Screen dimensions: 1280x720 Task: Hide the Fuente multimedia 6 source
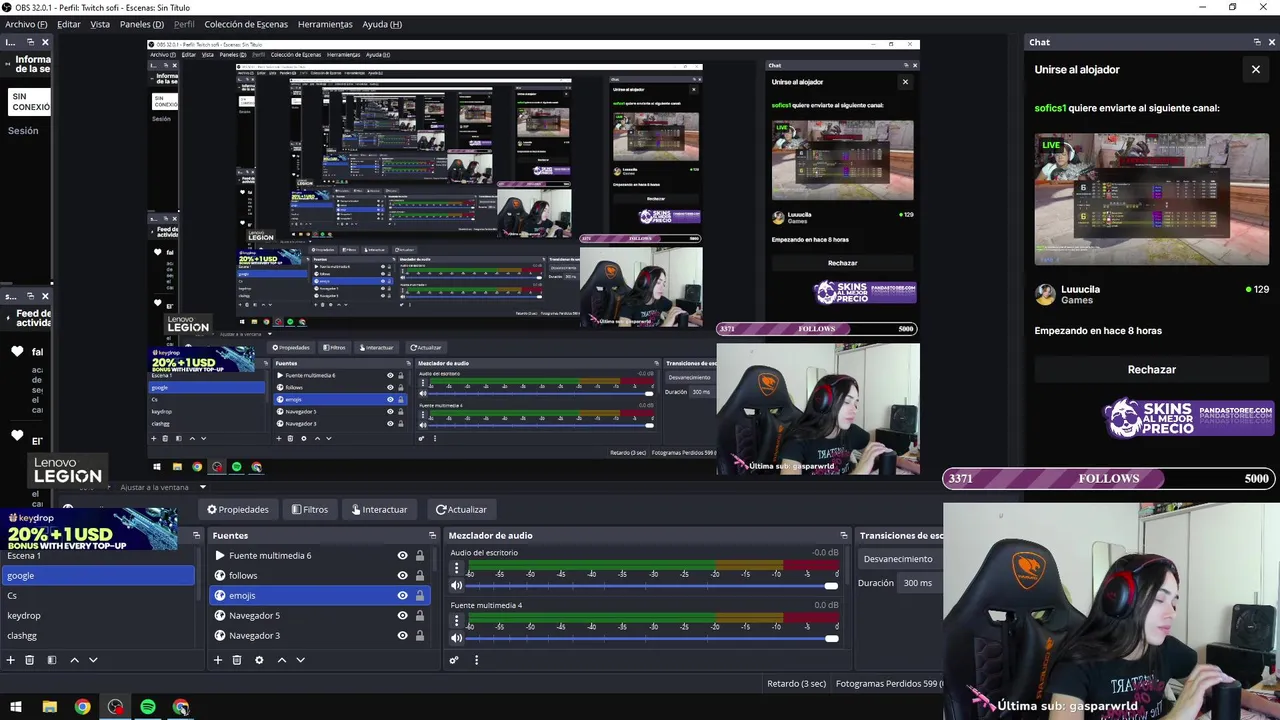click(403, 556)
